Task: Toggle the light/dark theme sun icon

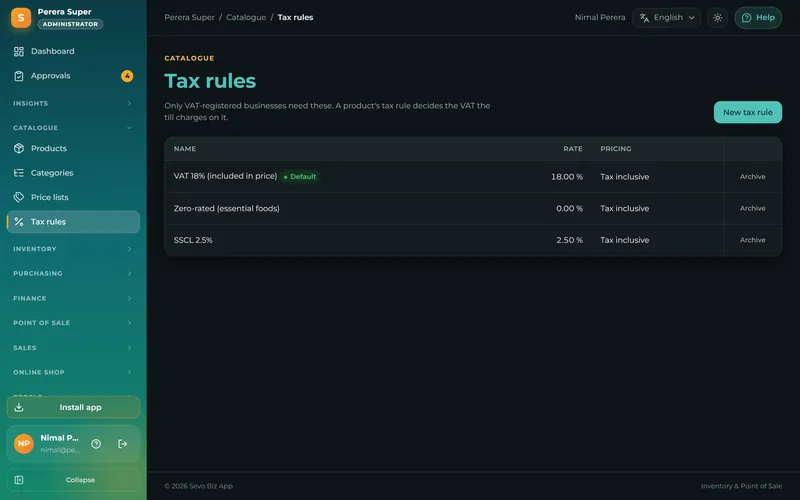Action: click(x=717, y=17)
